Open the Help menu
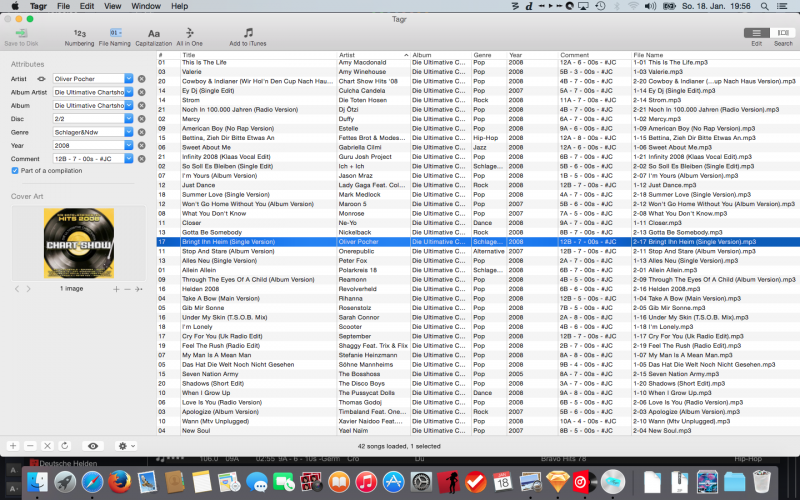 [x=179, y=6]
